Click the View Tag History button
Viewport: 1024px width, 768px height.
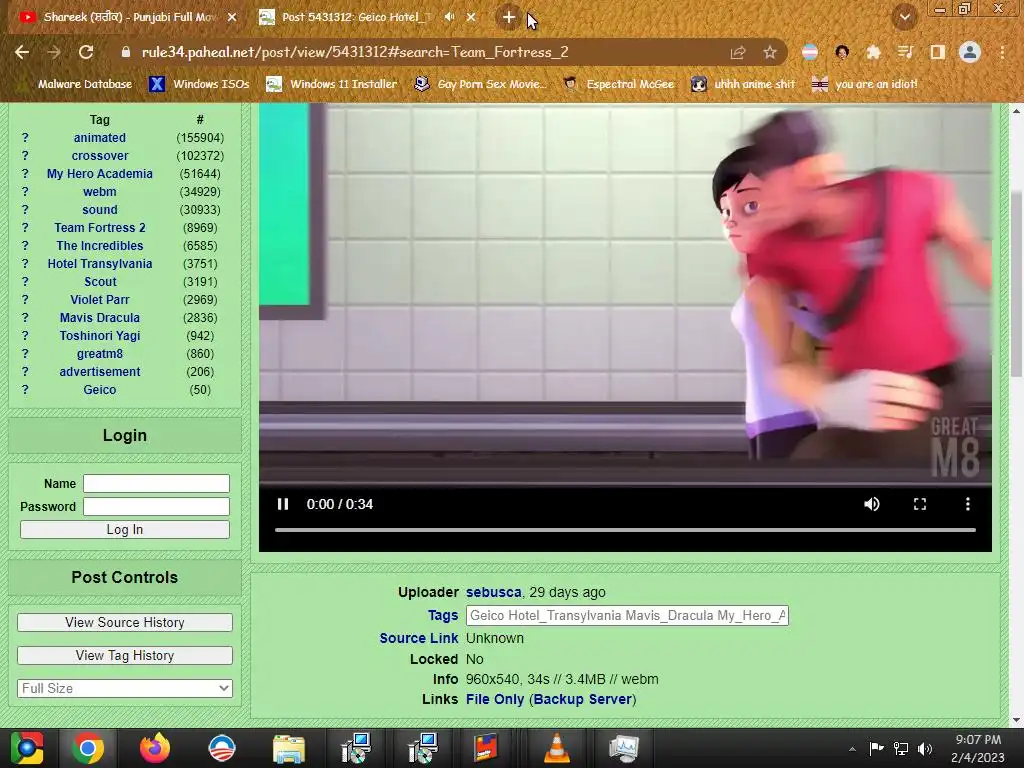[x=125, y=655]
